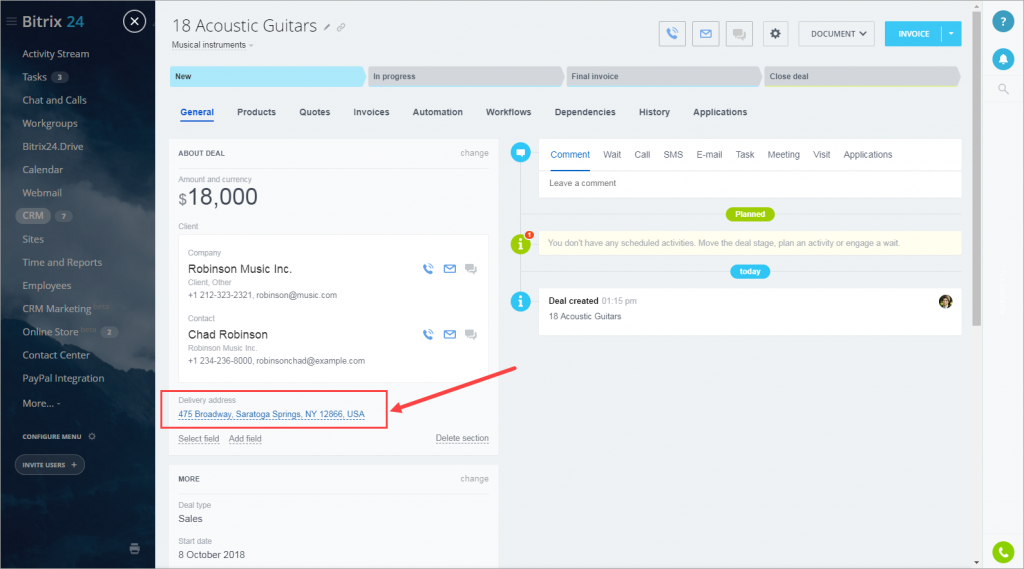Image resolution: width=1024 pixels, height=569 pixels.
Task: Copy deal link via chain icon
Action: [341, 27]
